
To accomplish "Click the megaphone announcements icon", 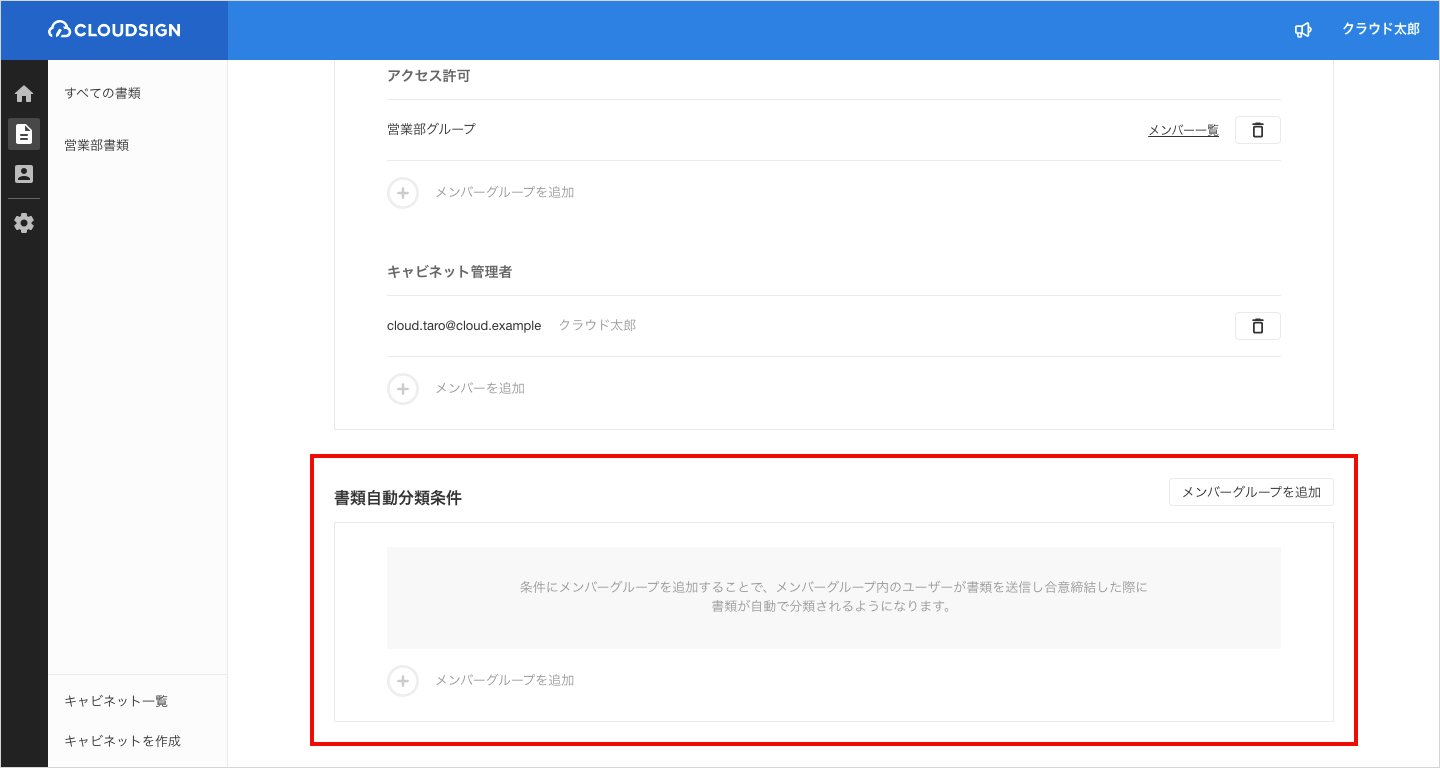I will pyautogui.click(x=1302, y=30).
